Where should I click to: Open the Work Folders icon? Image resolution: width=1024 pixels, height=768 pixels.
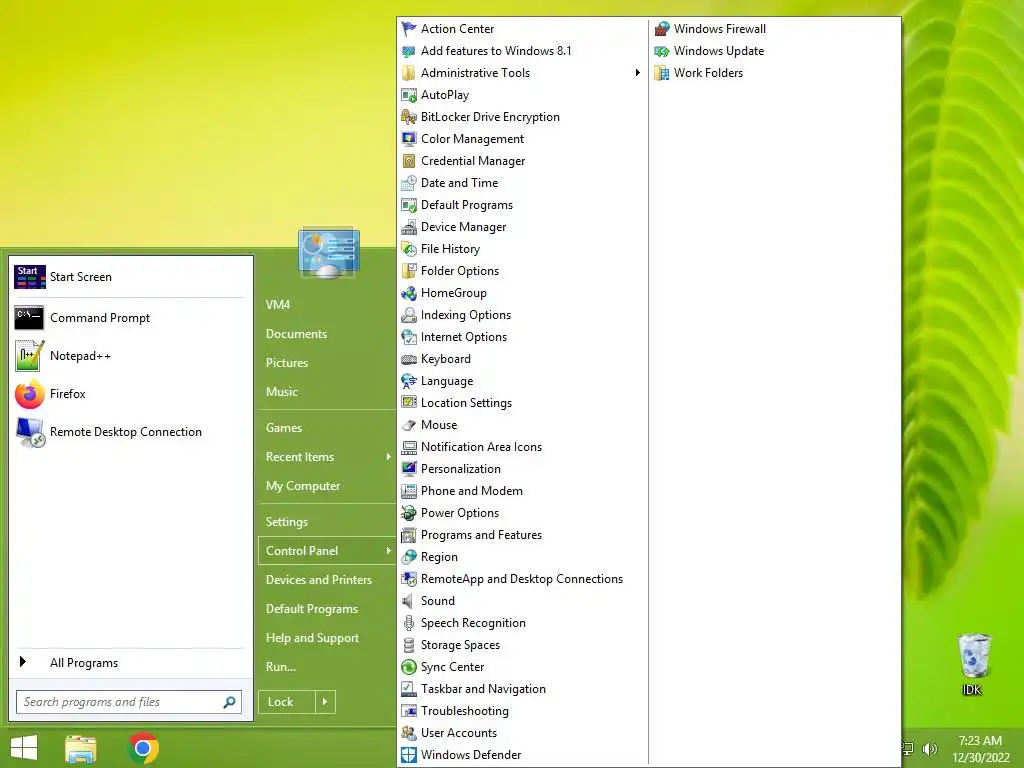[x=662, y=72]
